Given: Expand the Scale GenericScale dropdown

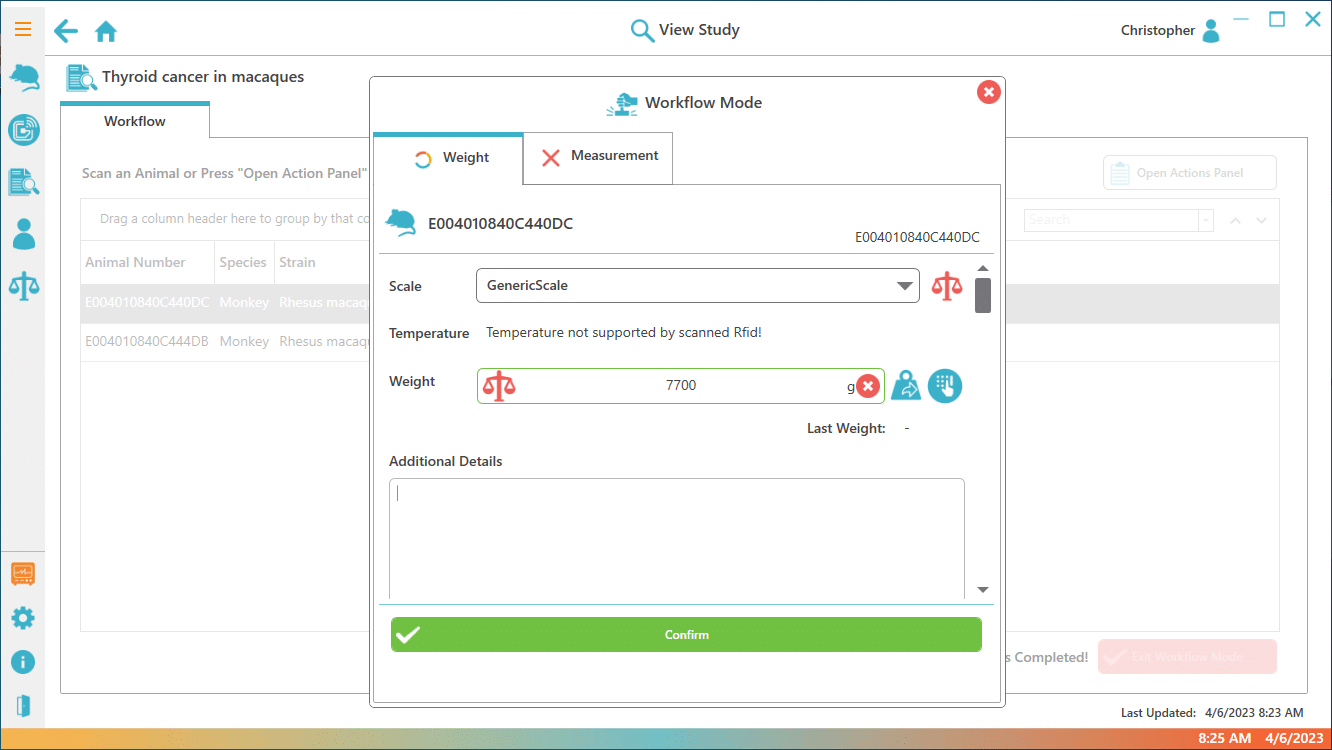Looking at the screenshot, I should pos(697,286).
